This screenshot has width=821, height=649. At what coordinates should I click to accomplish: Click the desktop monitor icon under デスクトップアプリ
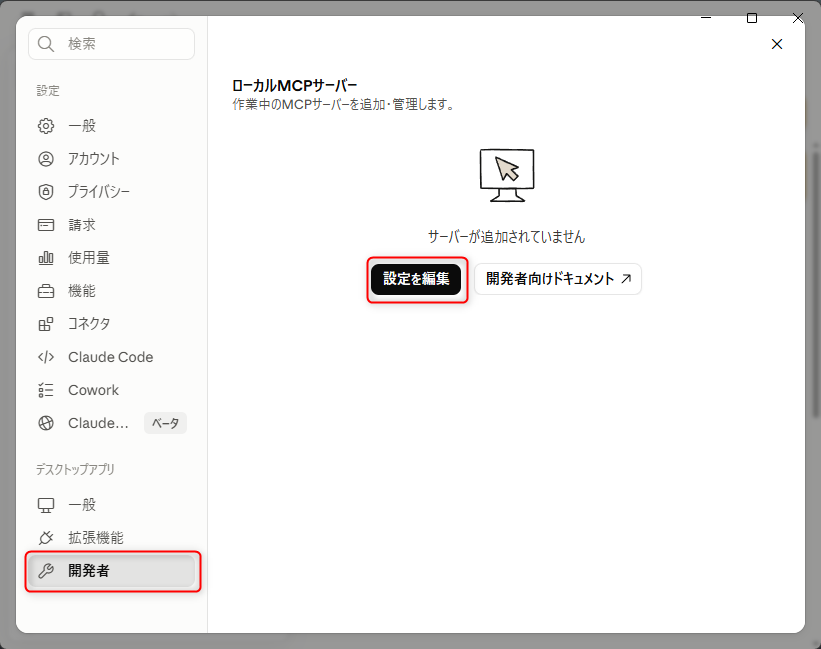pos(46,505)
